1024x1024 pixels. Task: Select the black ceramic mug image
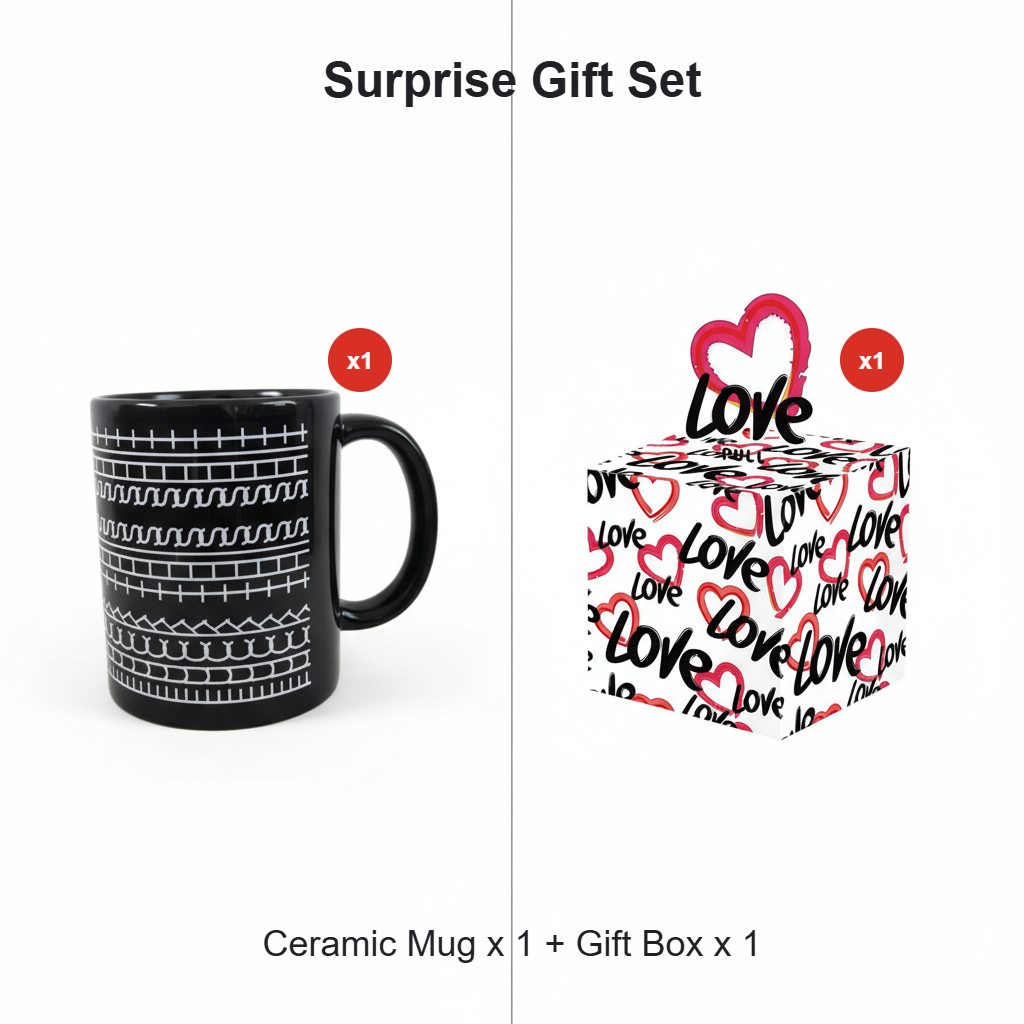click(x=263, y=559)
